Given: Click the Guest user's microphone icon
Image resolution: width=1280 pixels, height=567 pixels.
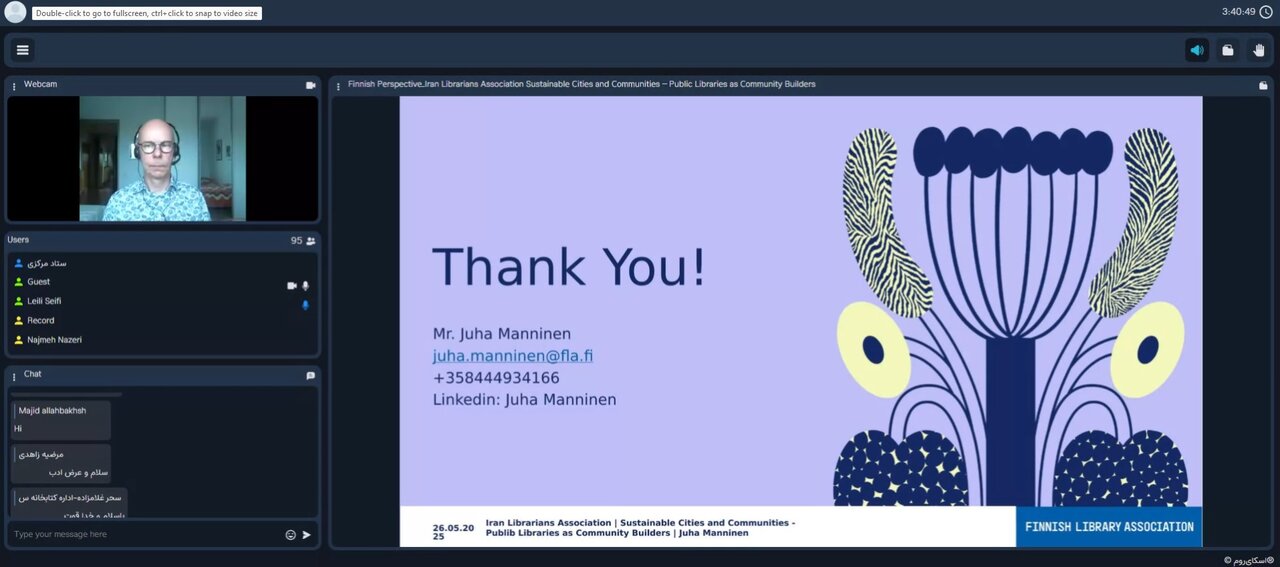Looking at the screenshot, I should [305, 286].
